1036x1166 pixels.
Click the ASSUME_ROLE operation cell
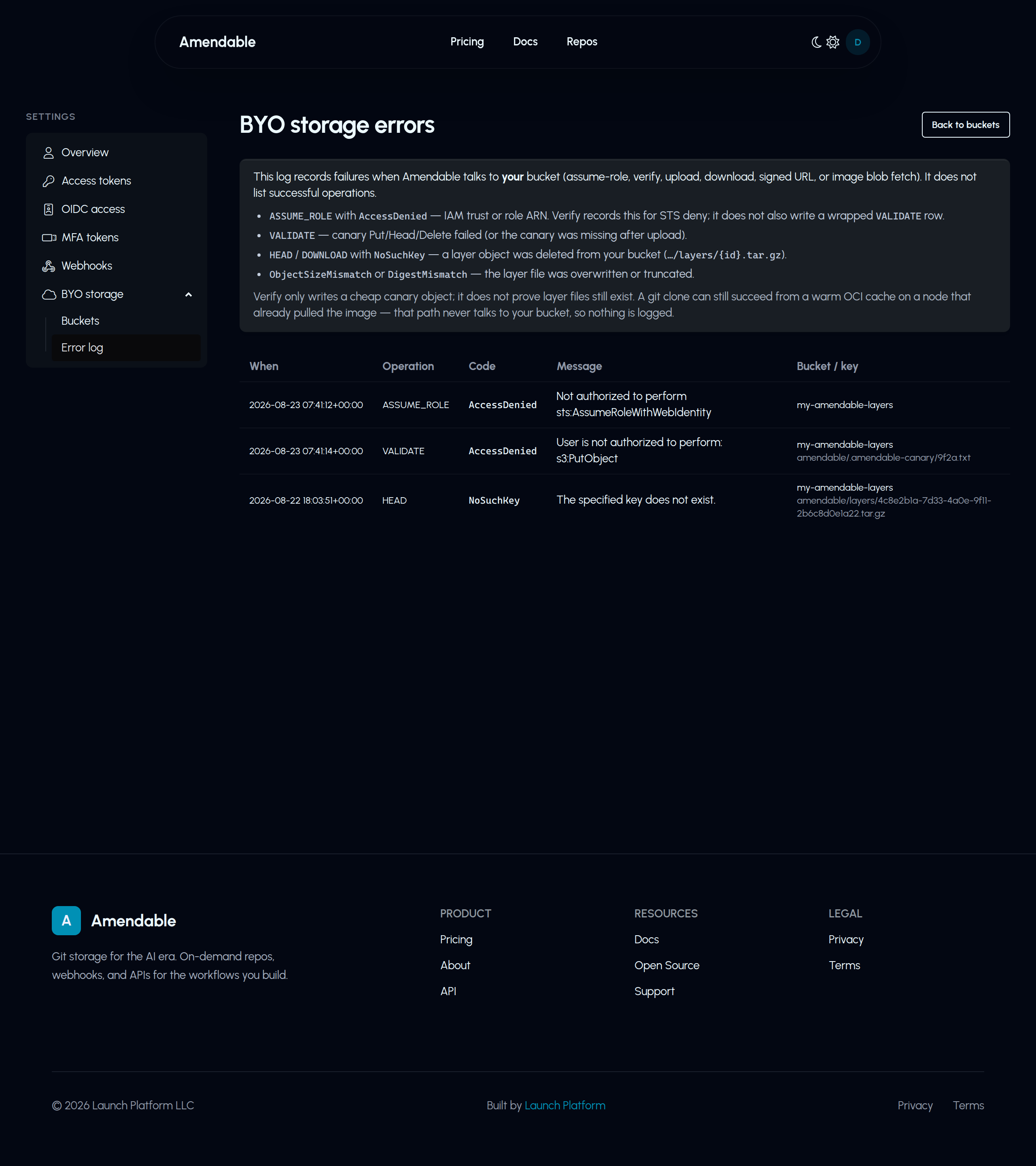click(x=415, y=405)
